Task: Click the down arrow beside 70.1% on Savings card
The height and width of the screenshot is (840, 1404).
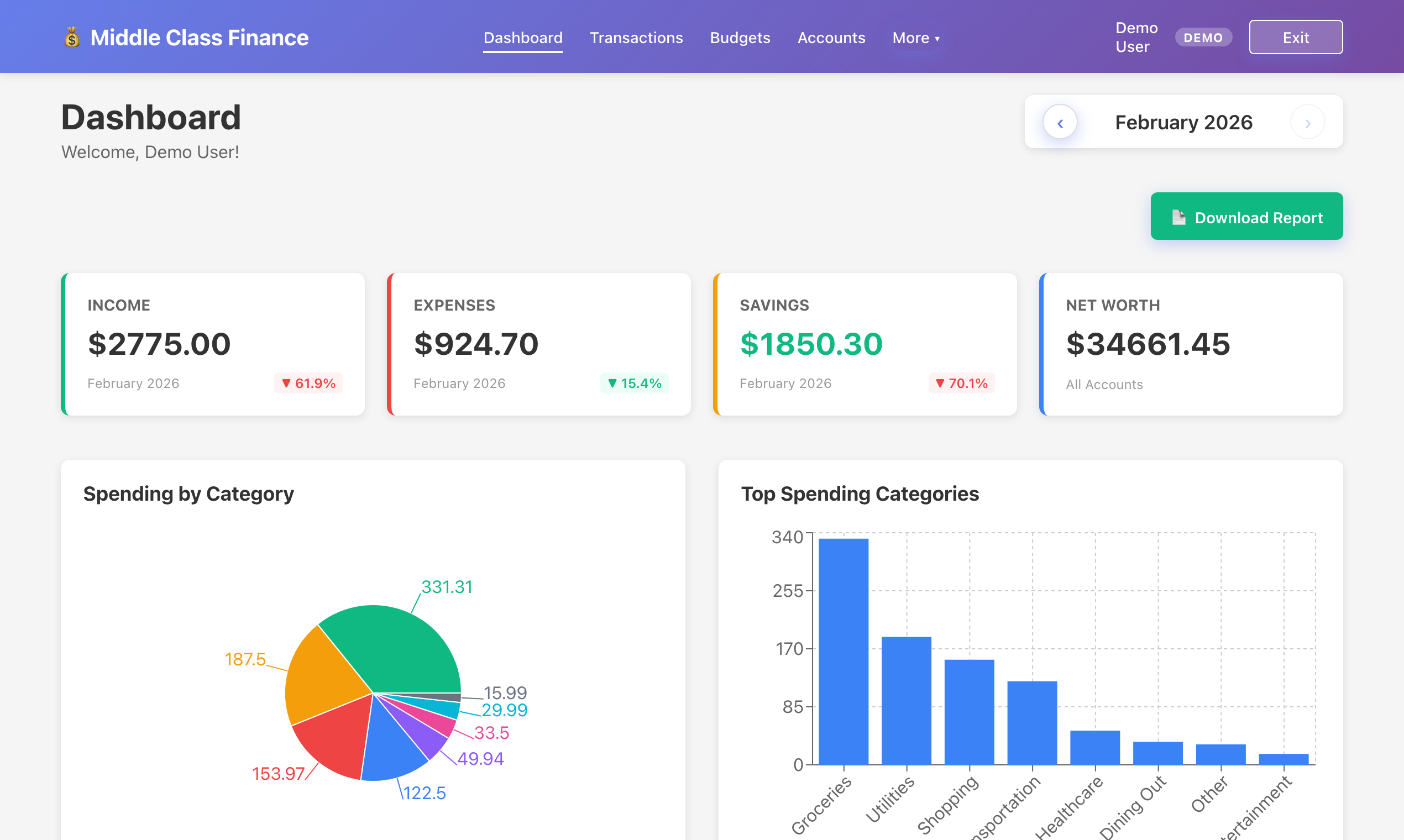Action: tap(939, 383)
